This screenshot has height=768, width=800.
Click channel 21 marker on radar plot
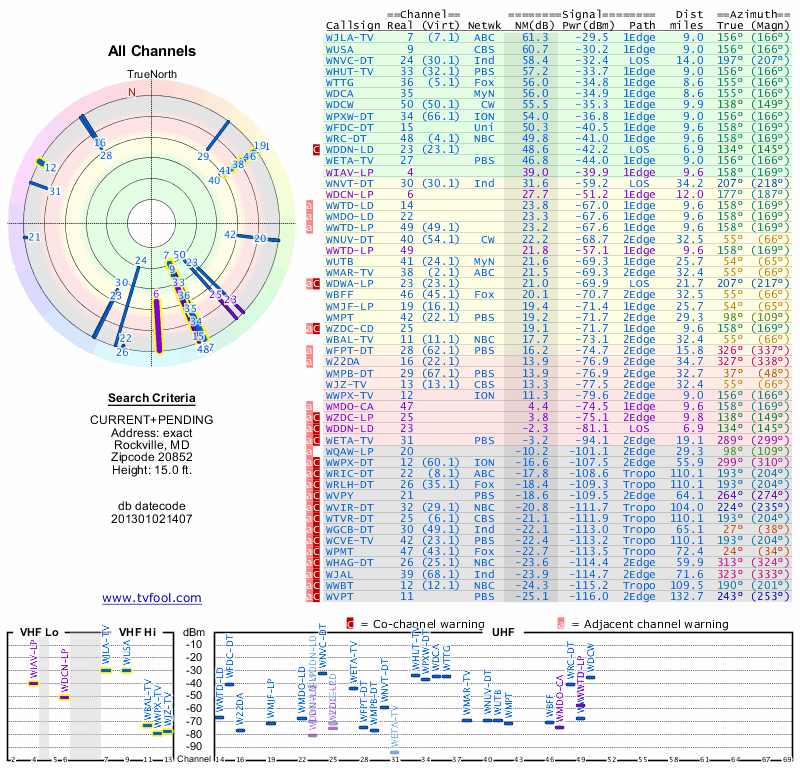coord(26,237)
